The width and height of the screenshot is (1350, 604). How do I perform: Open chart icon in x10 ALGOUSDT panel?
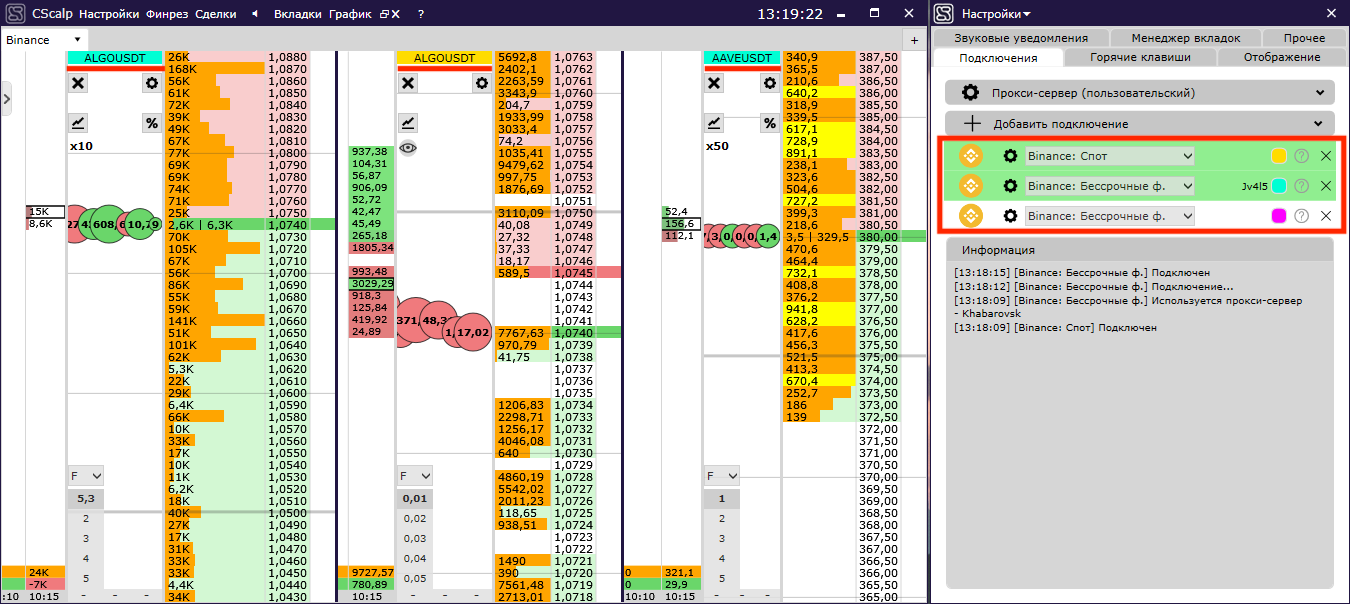(78, 123)
